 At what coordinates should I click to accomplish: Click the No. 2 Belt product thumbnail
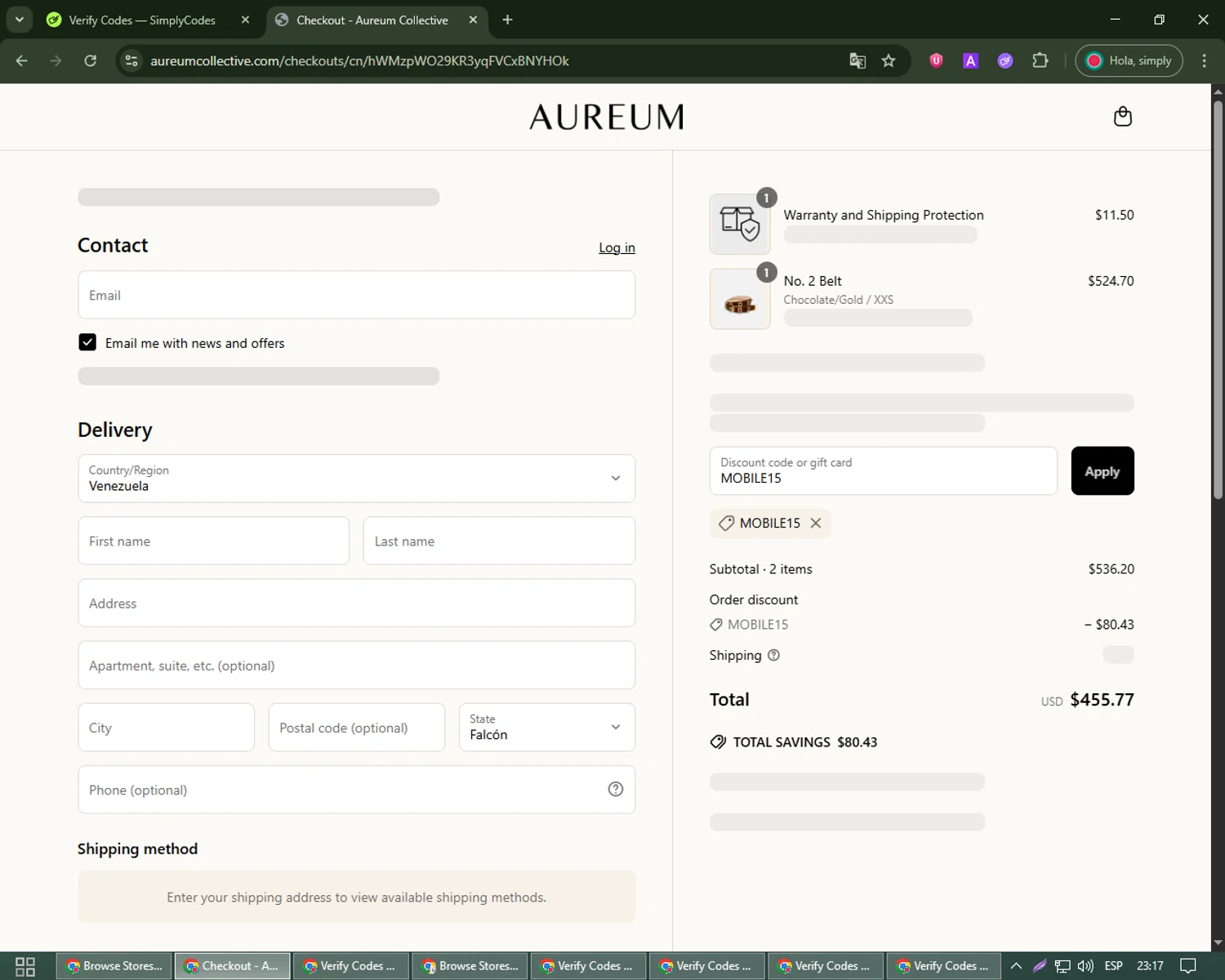740,299
